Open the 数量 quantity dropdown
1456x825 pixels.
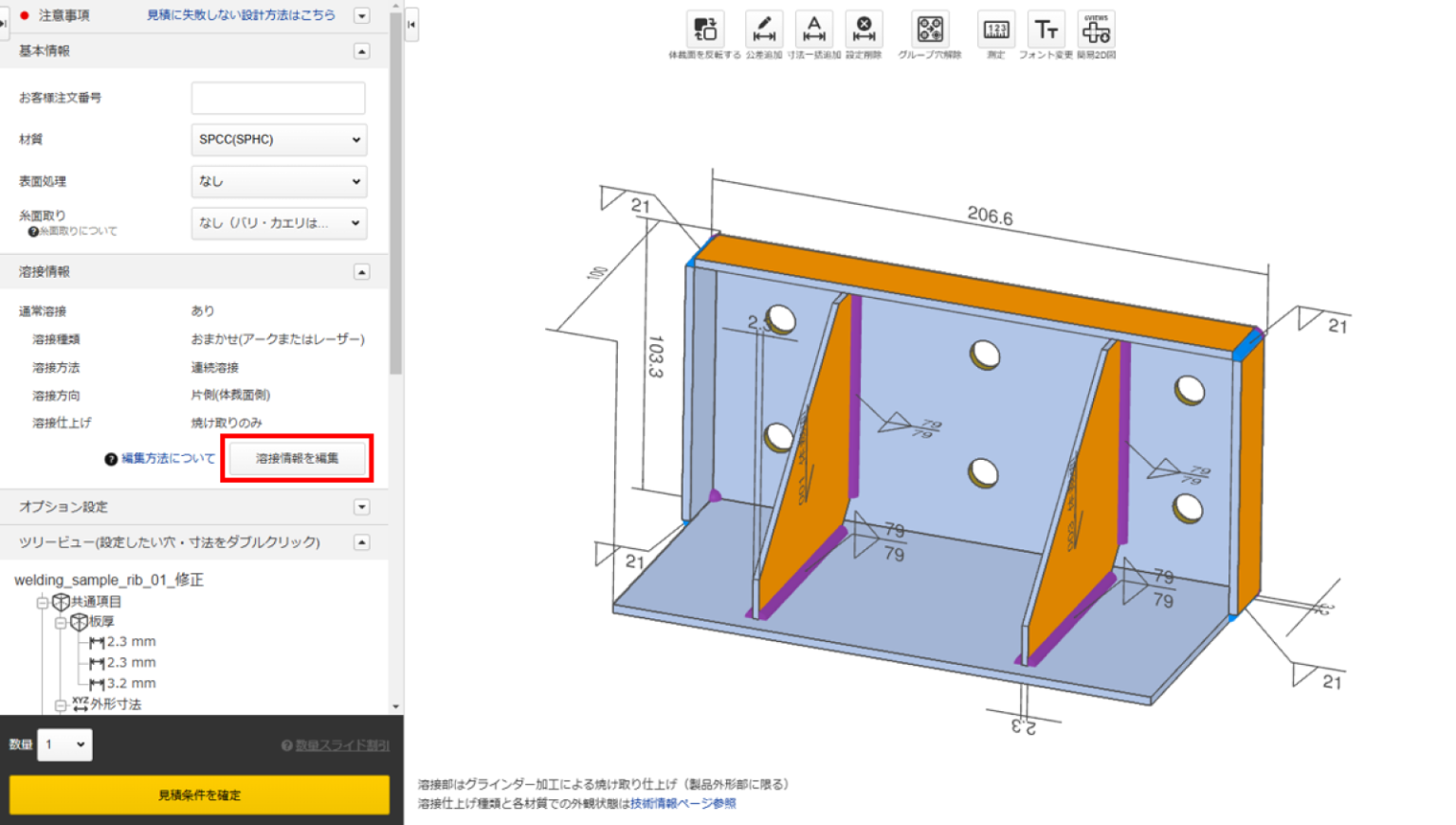click(x=64, y=745)
